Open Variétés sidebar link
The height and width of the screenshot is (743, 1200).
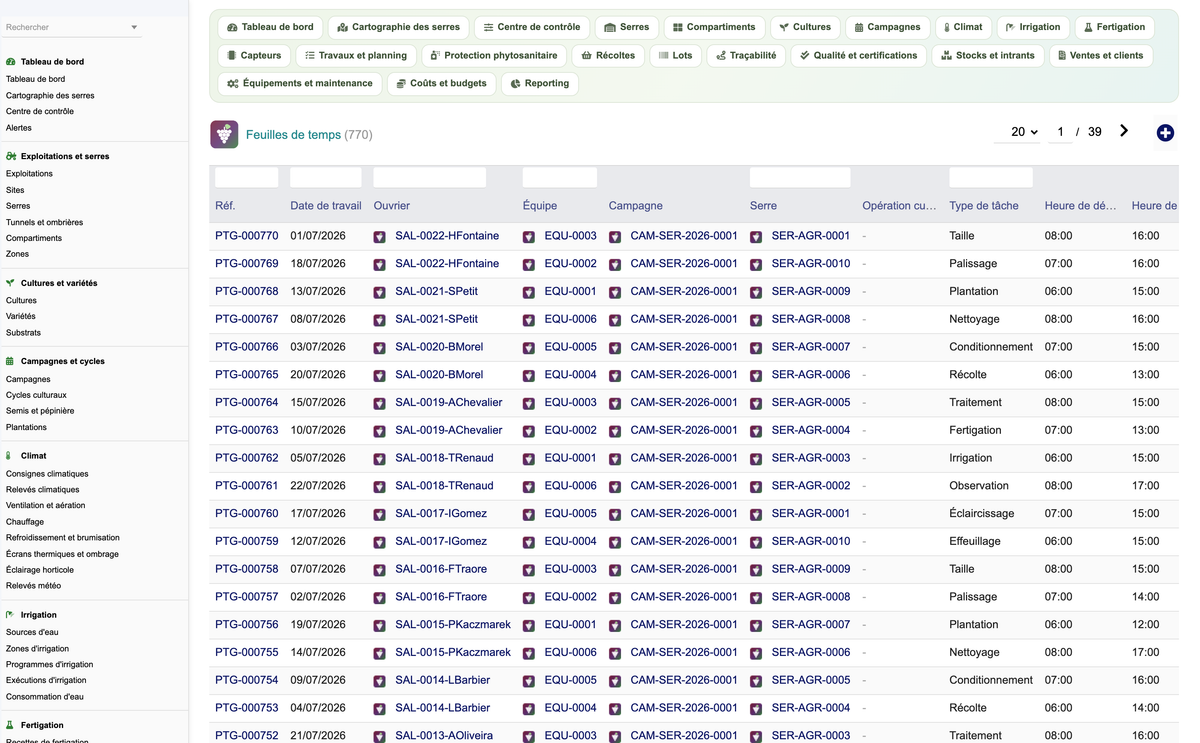(21, 316)
